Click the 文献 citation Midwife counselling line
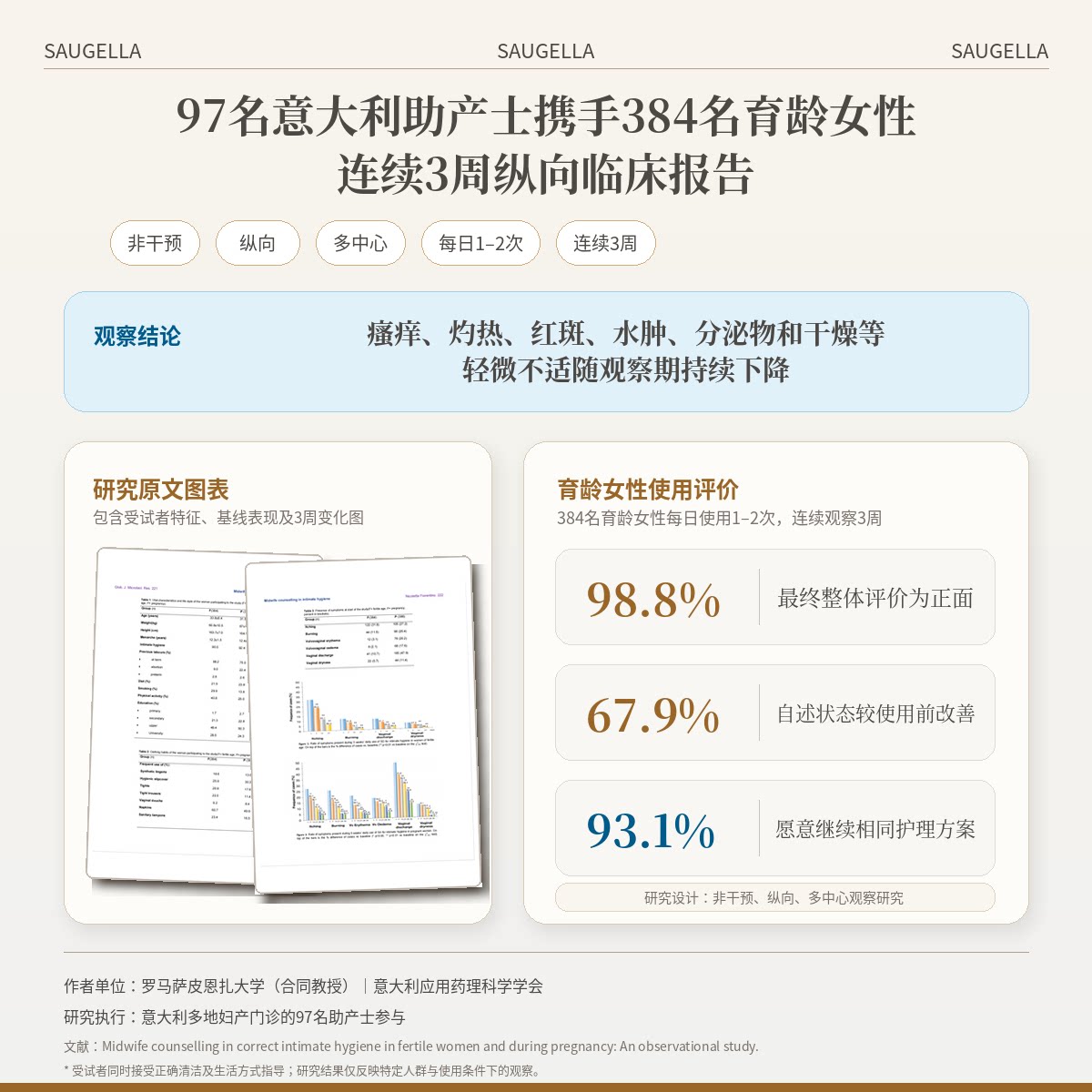 tap(411, 1046)
